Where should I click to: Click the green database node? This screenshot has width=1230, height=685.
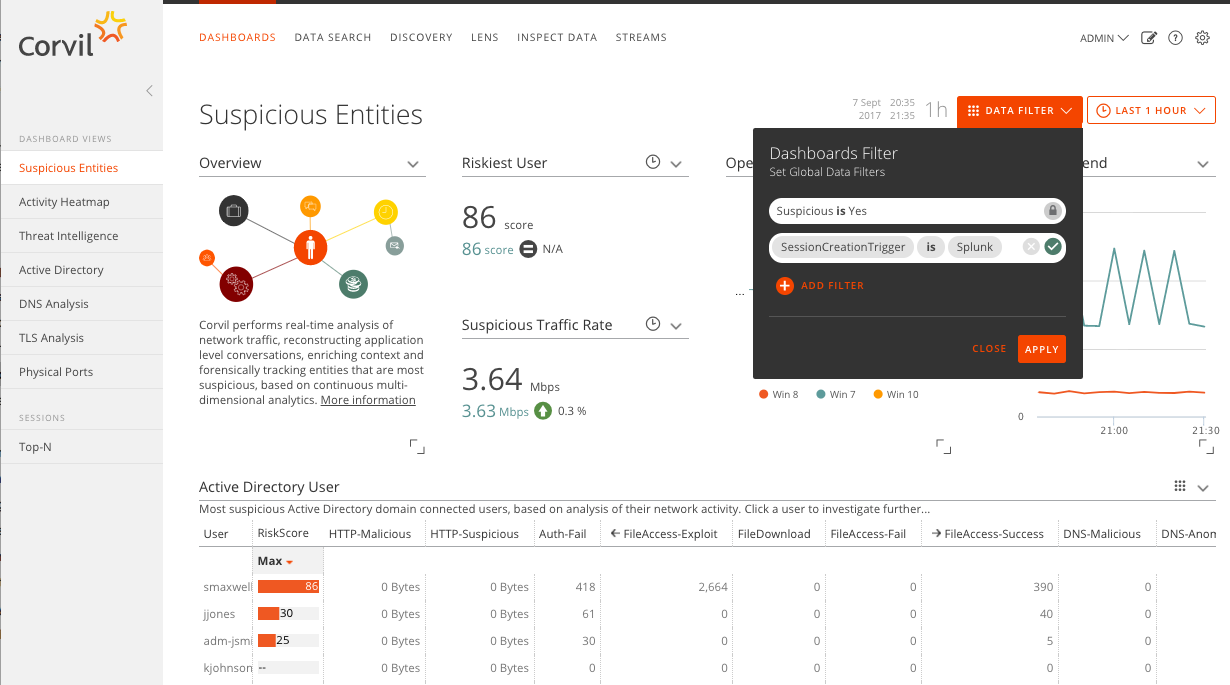(x=353, y=283)
